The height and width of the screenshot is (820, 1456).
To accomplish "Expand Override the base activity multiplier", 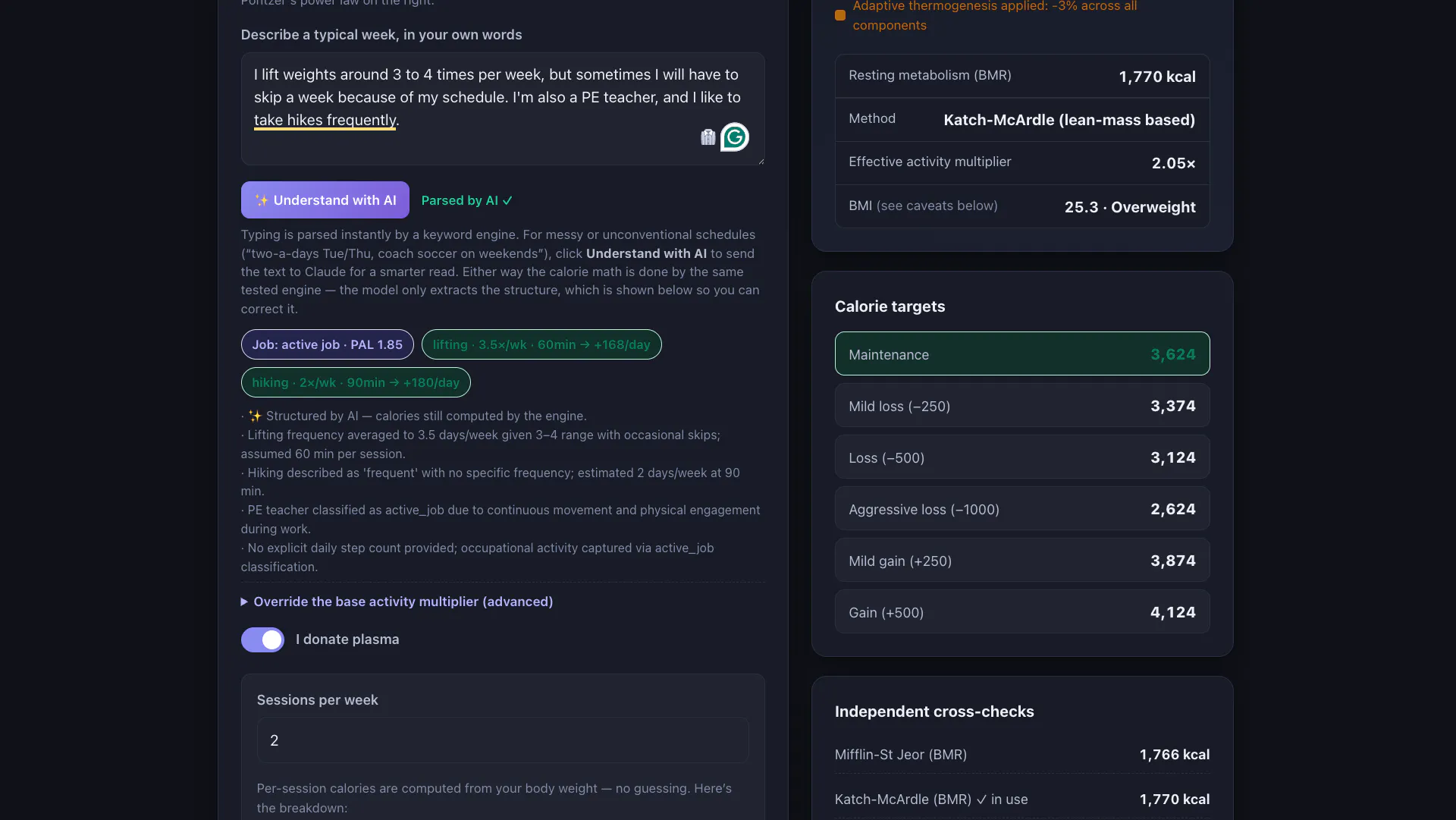I will [x=397, y=602].
